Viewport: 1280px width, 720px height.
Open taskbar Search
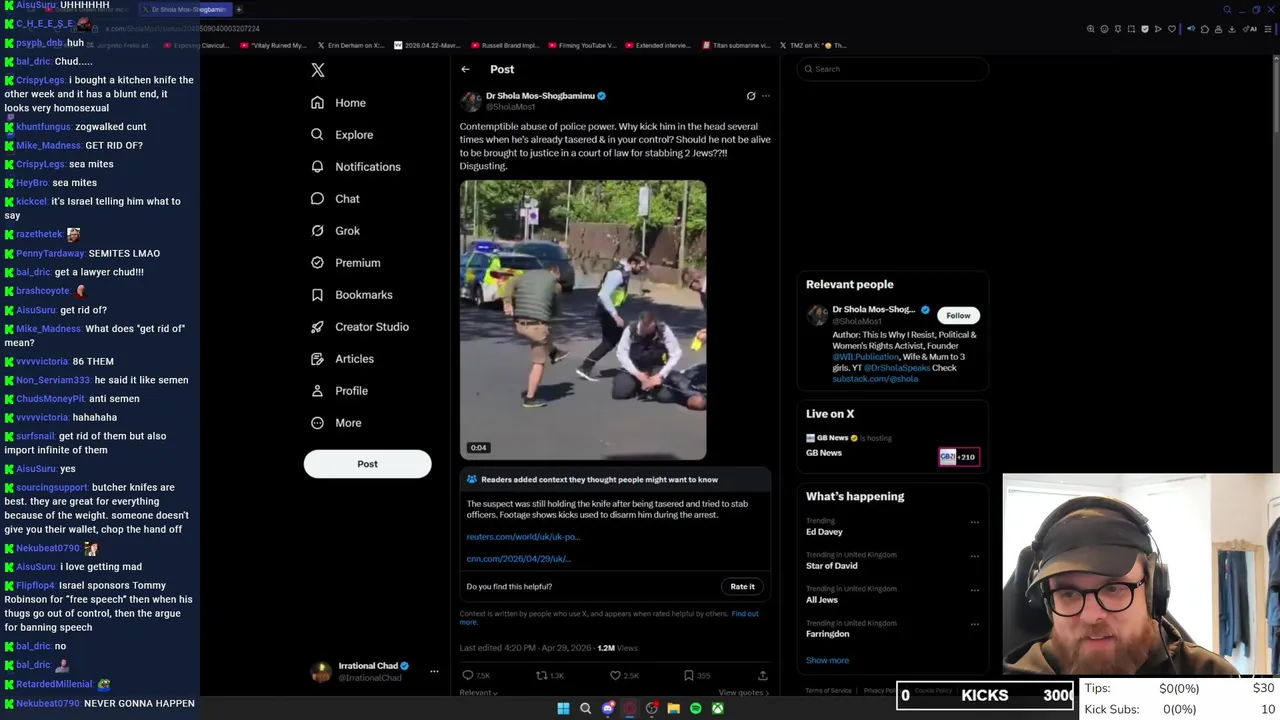(x=585, y=708)
